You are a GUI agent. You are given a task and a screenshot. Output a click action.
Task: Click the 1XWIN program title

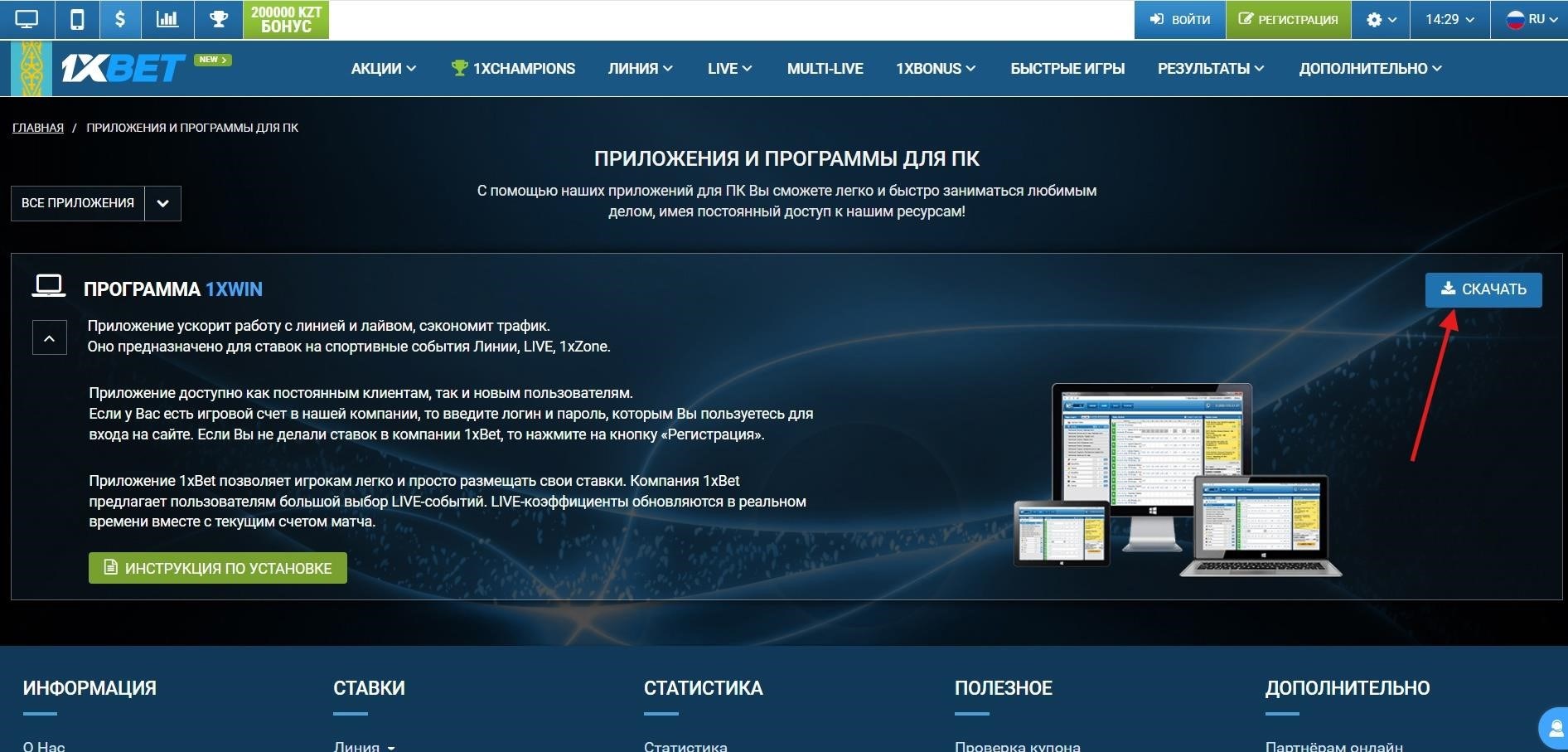pos(173,289)
